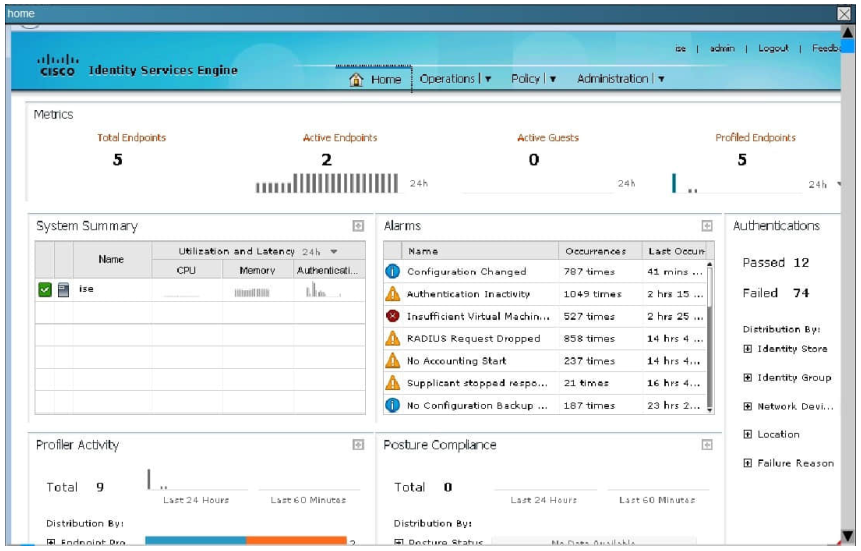This screenshot has width=861, height=551.
Task: Click the info icon for Configuration Changed
Action: point(392,271)
